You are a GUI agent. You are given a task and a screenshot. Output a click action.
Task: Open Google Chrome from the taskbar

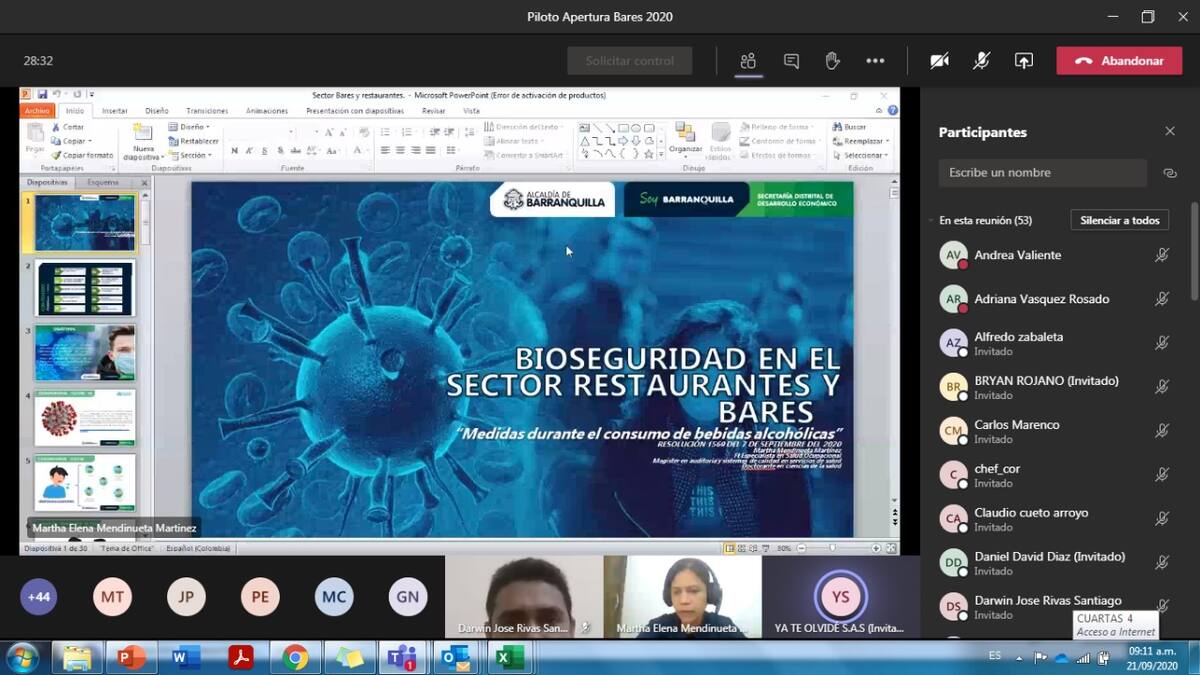click(295, 657)
